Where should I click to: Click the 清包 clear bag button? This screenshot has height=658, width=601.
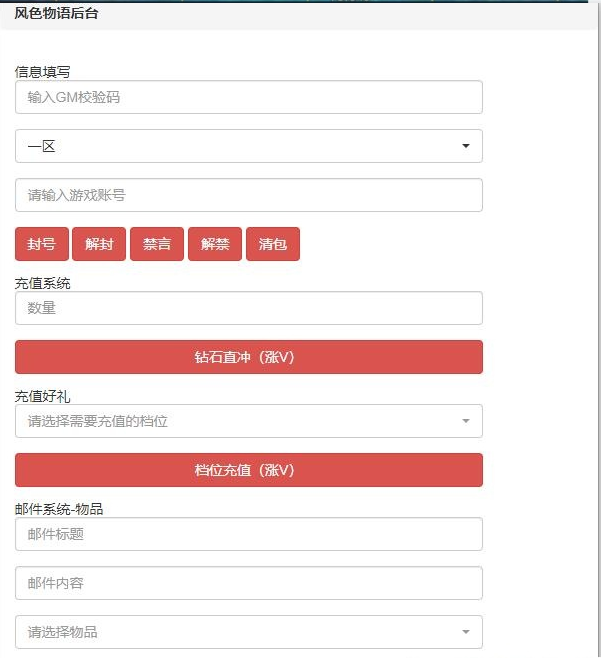tap(273, 244)
